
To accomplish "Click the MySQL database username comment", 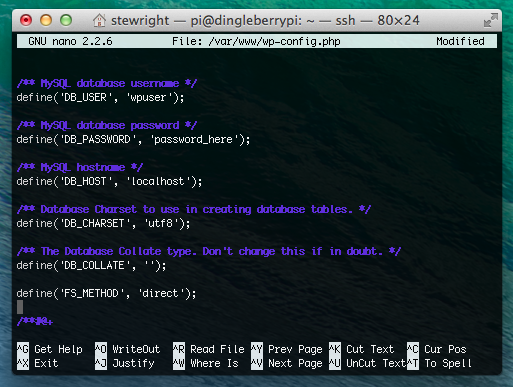I will 107,83.
